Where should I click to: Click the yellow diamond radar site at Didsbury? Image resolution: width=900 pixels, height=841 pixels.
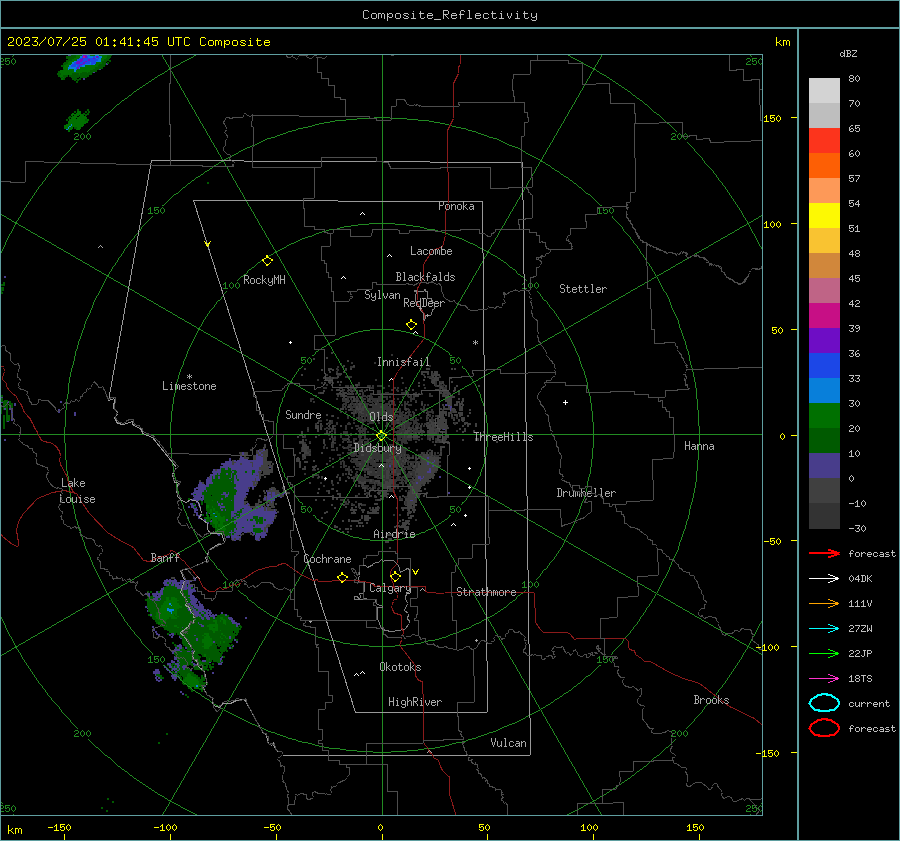pyautogui.click(x=382, y=436)
